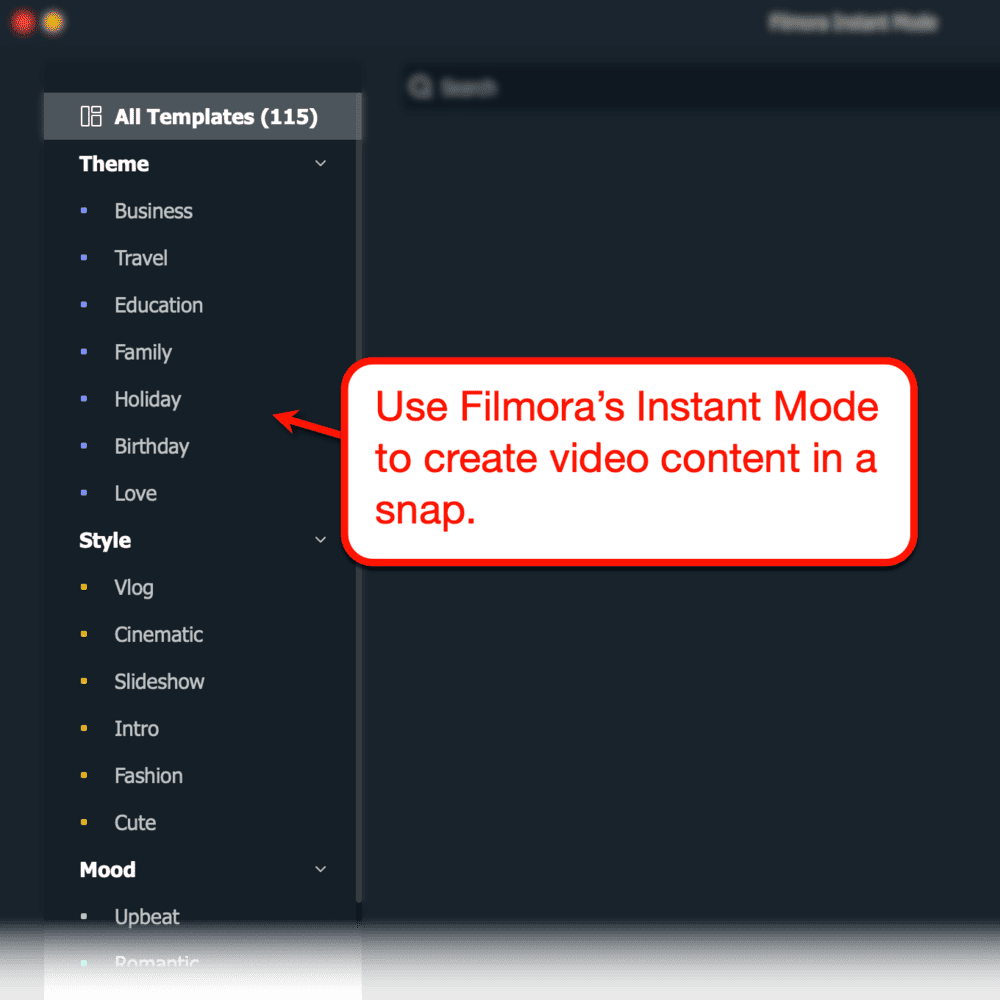This screenshot has width=1000, height=1000.
Task: Collapse the Mood section
Action: 320,869
